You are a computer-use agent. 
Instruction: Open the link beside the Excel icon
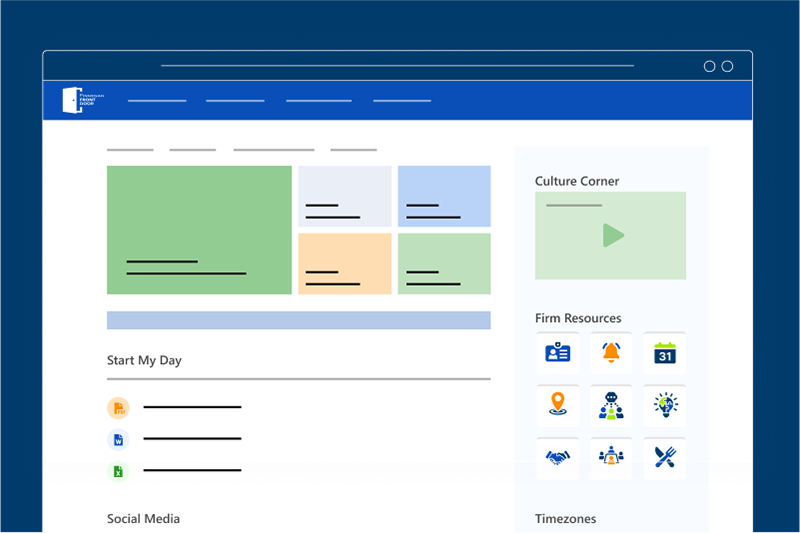[192, 470]
